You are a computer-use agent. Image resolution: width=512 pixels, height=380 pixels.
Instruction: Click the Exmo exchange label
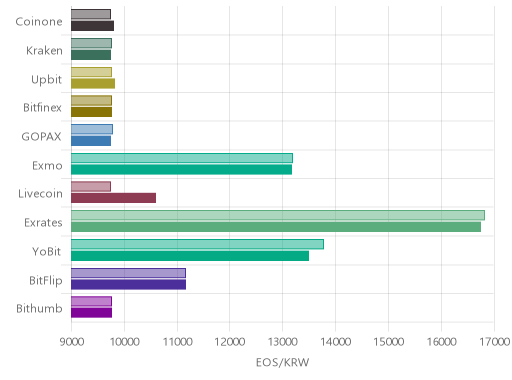point(47,166)
